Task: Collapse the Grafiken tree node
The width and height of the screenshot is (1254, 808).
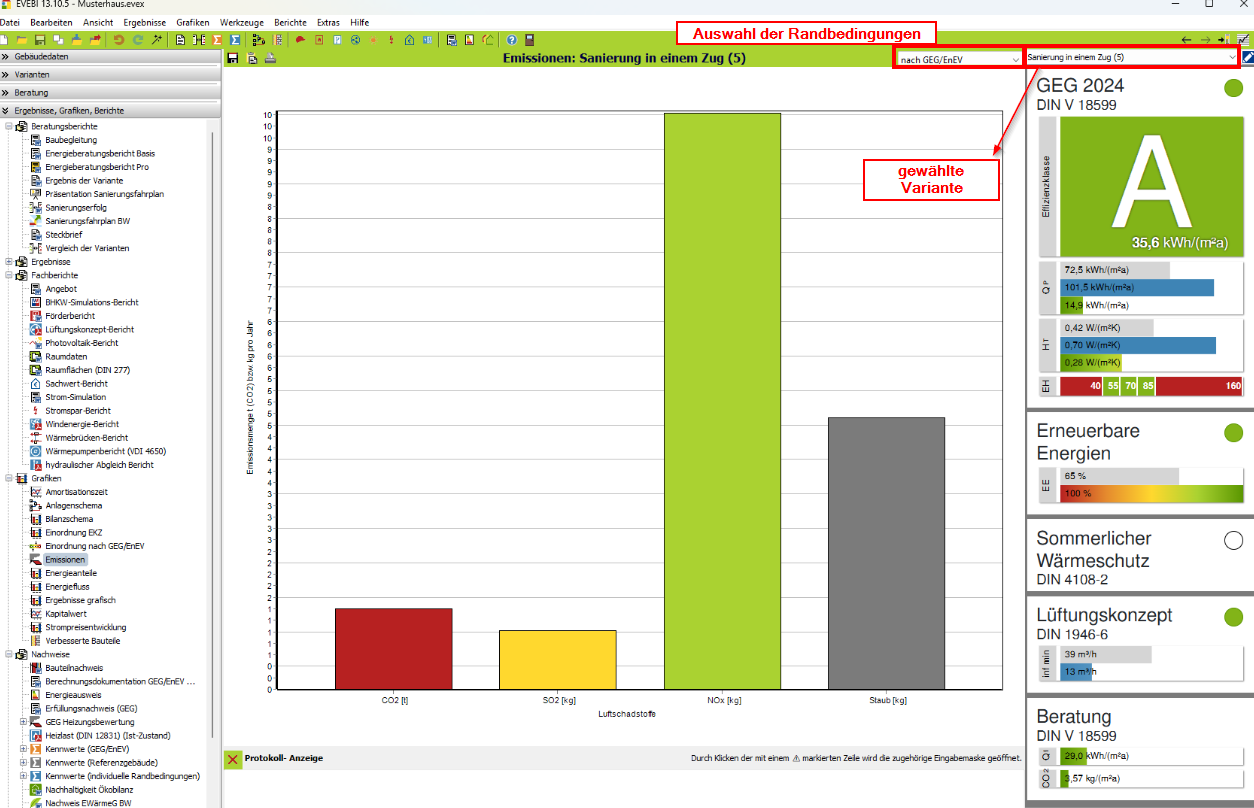Action: (9, 479)
